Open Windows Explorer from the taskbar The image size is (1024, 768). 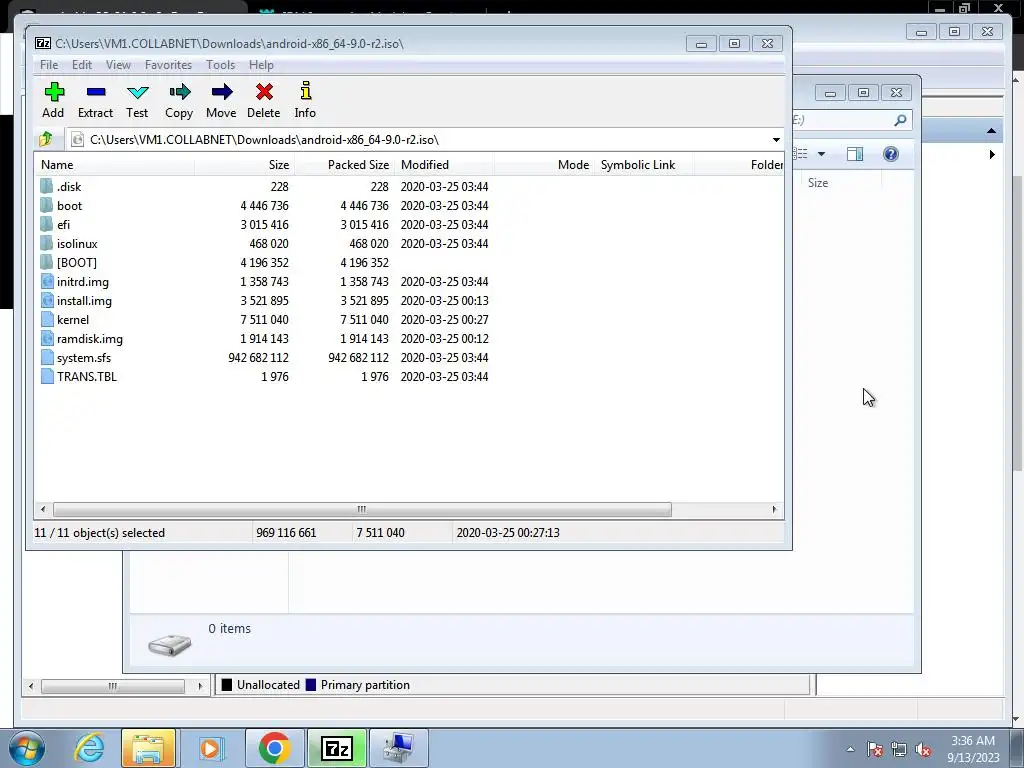[148, 748]
